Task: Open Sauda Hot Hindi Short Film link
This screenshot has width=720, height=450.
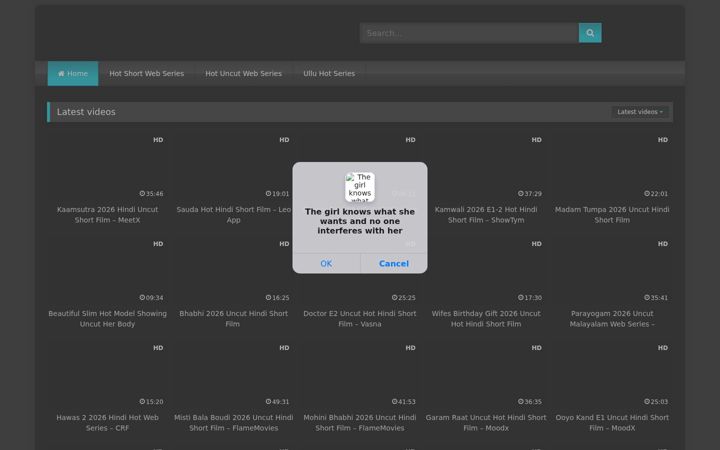Action: pos(234,214)
